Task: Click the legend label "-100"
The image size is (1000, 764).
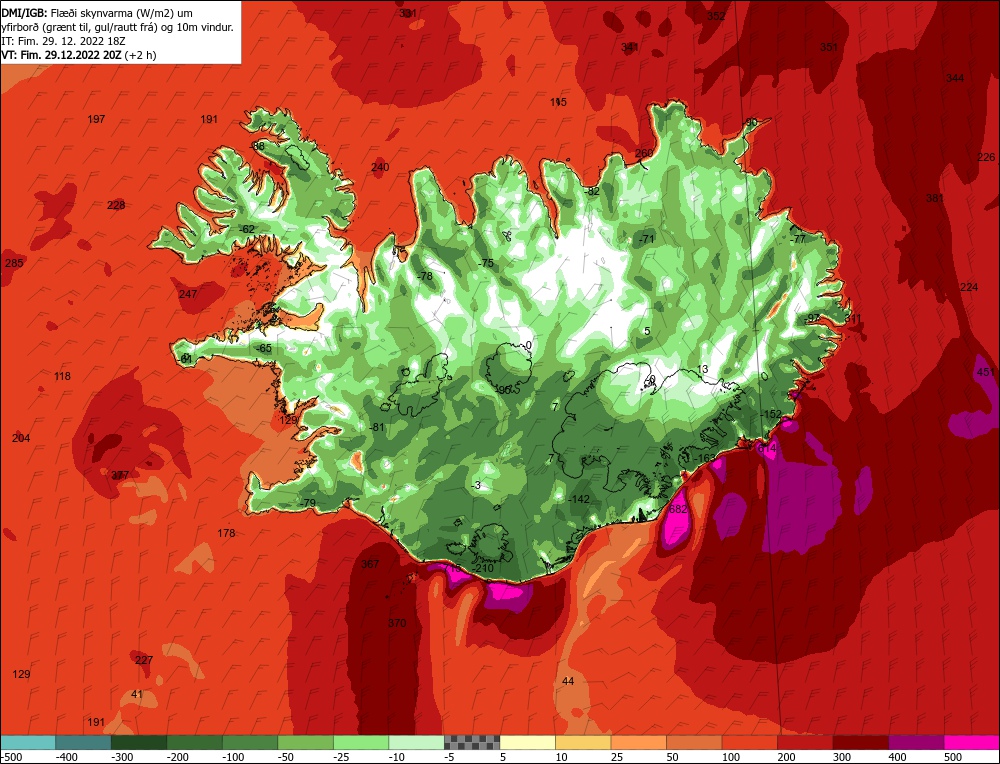Action: tap(233, 757)
